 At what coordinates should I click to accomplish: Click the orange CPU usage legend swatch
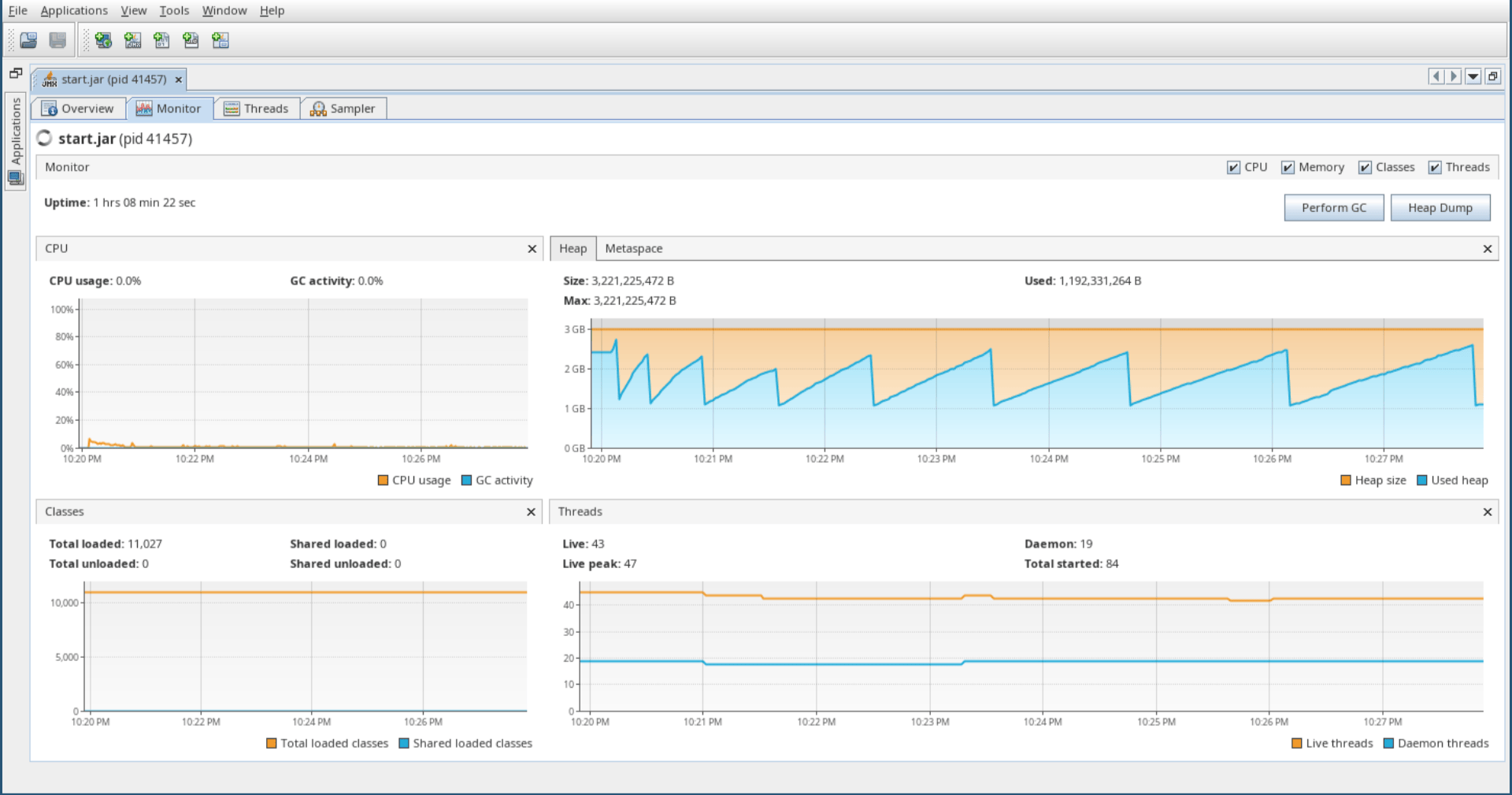tap(383, 481)
